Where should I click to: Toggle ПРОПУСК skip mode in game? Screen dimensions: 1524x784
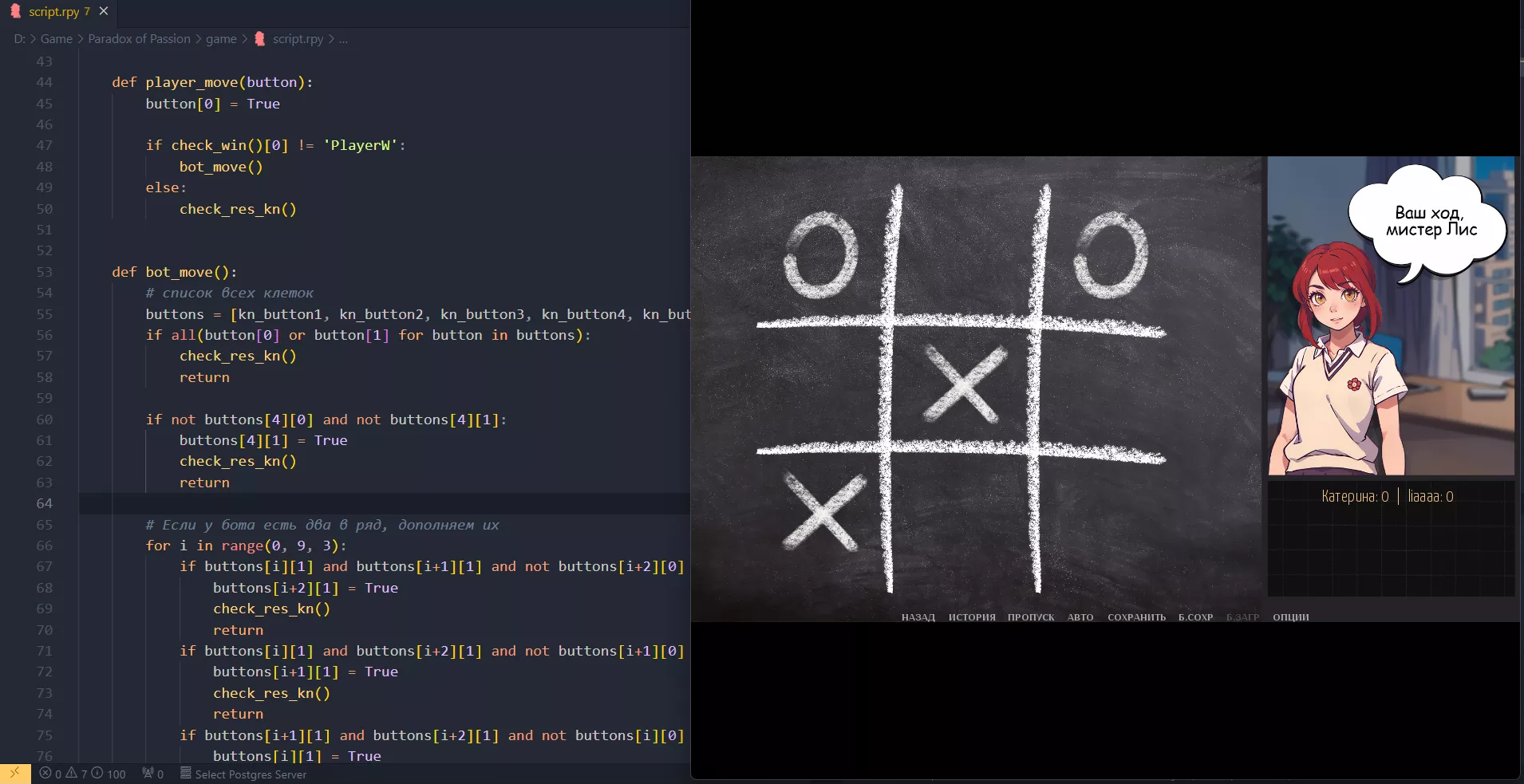[1031, 617]
